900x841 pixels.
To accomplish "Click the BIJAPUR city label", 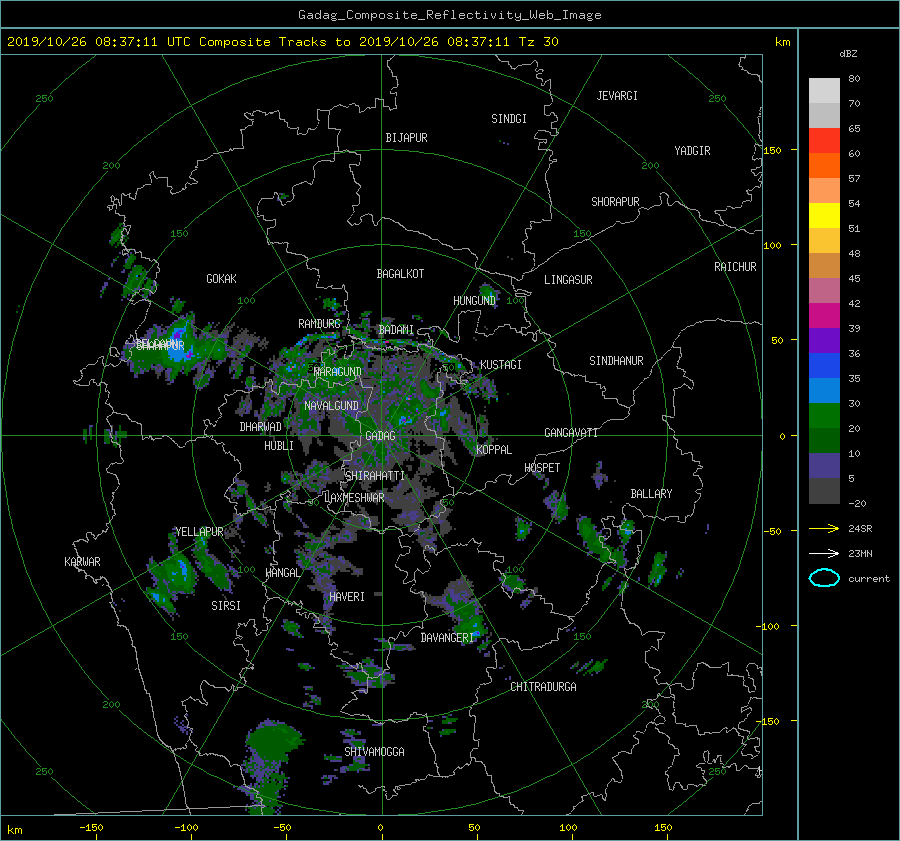I will point(406,138).
